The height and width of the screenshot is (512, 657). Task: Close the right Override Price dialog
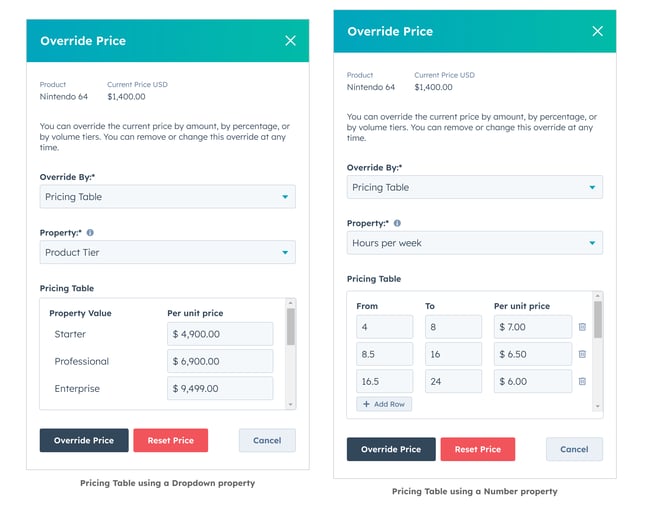(597, 31)
